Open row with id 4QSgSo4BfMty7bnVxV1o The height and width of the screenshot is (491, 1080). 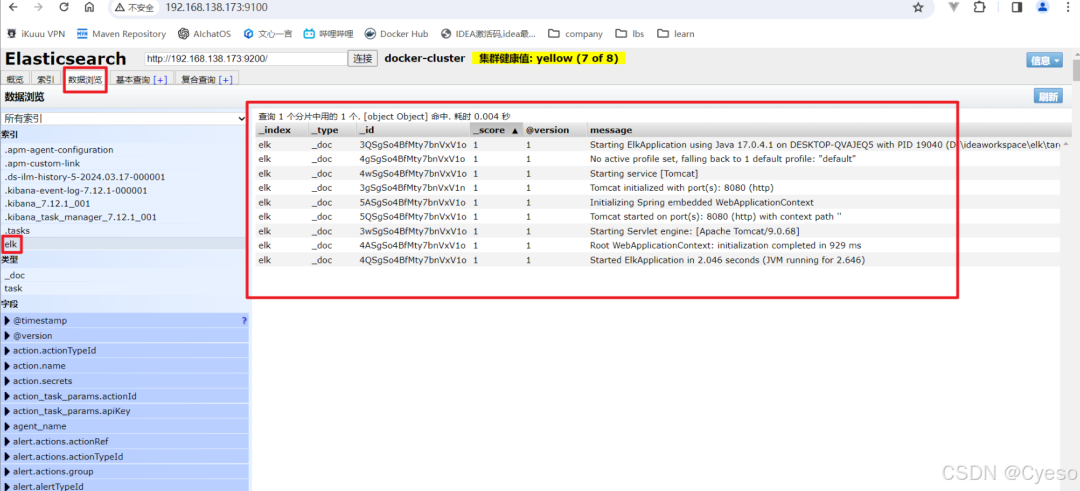660,260
